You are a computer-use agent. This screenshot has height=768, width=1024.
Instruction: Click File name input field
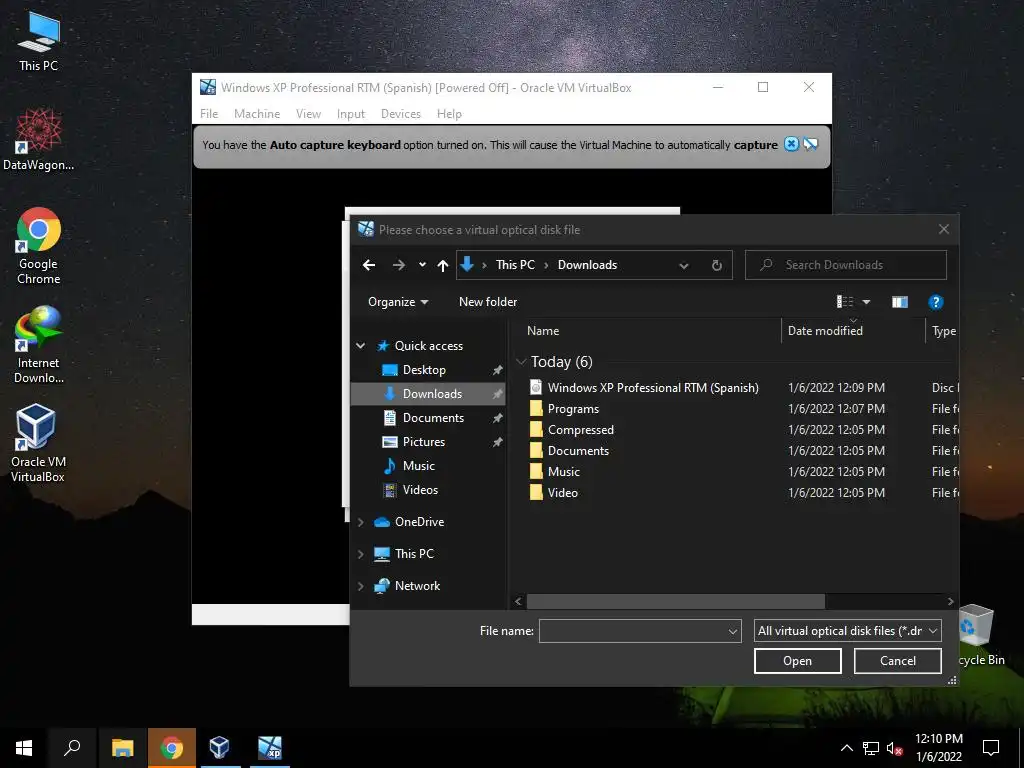tap(632, 631)
